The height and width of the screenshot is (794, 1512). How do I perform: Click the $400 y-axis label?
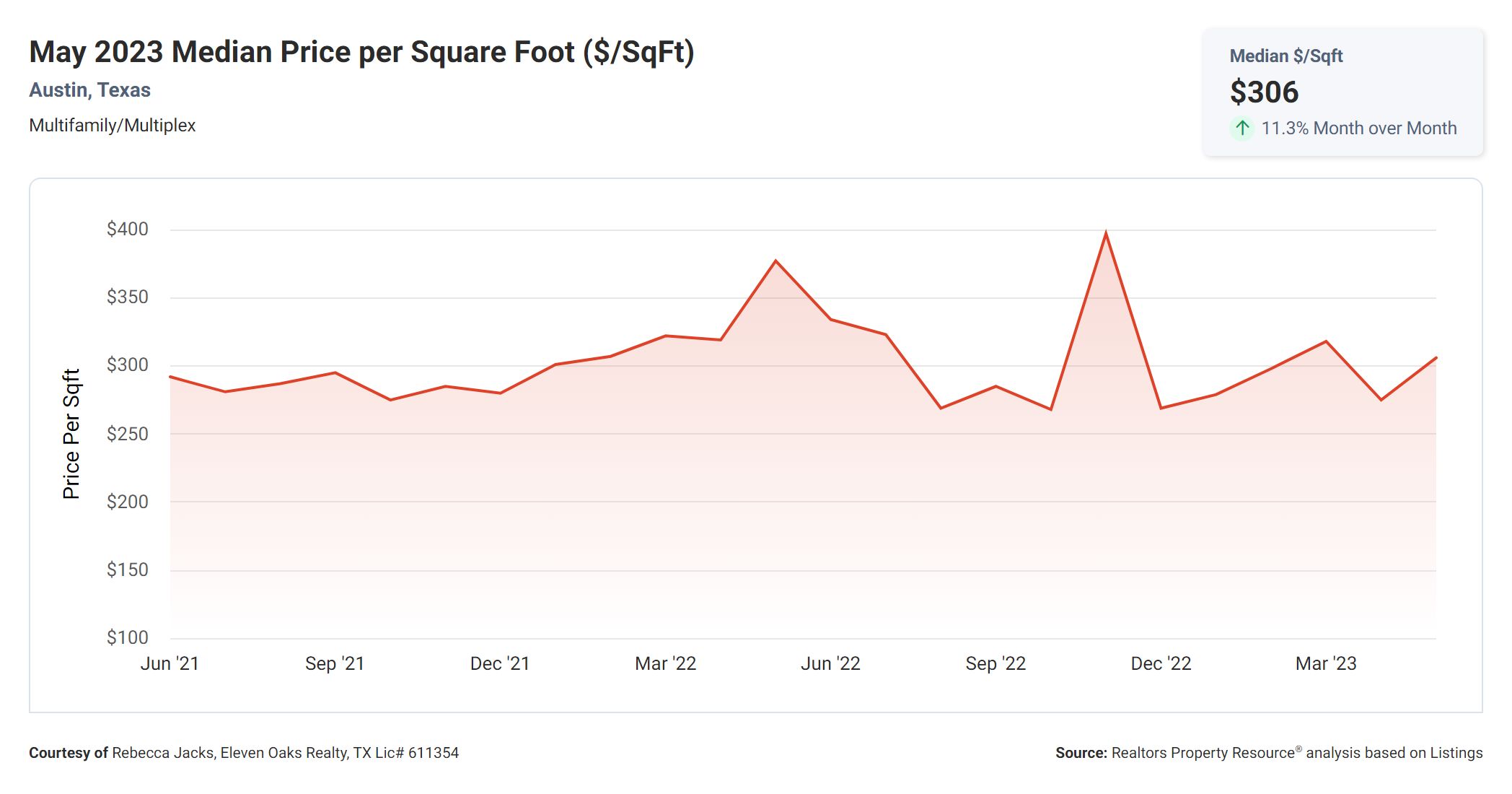pyautogui.click(x=128, y=230)
